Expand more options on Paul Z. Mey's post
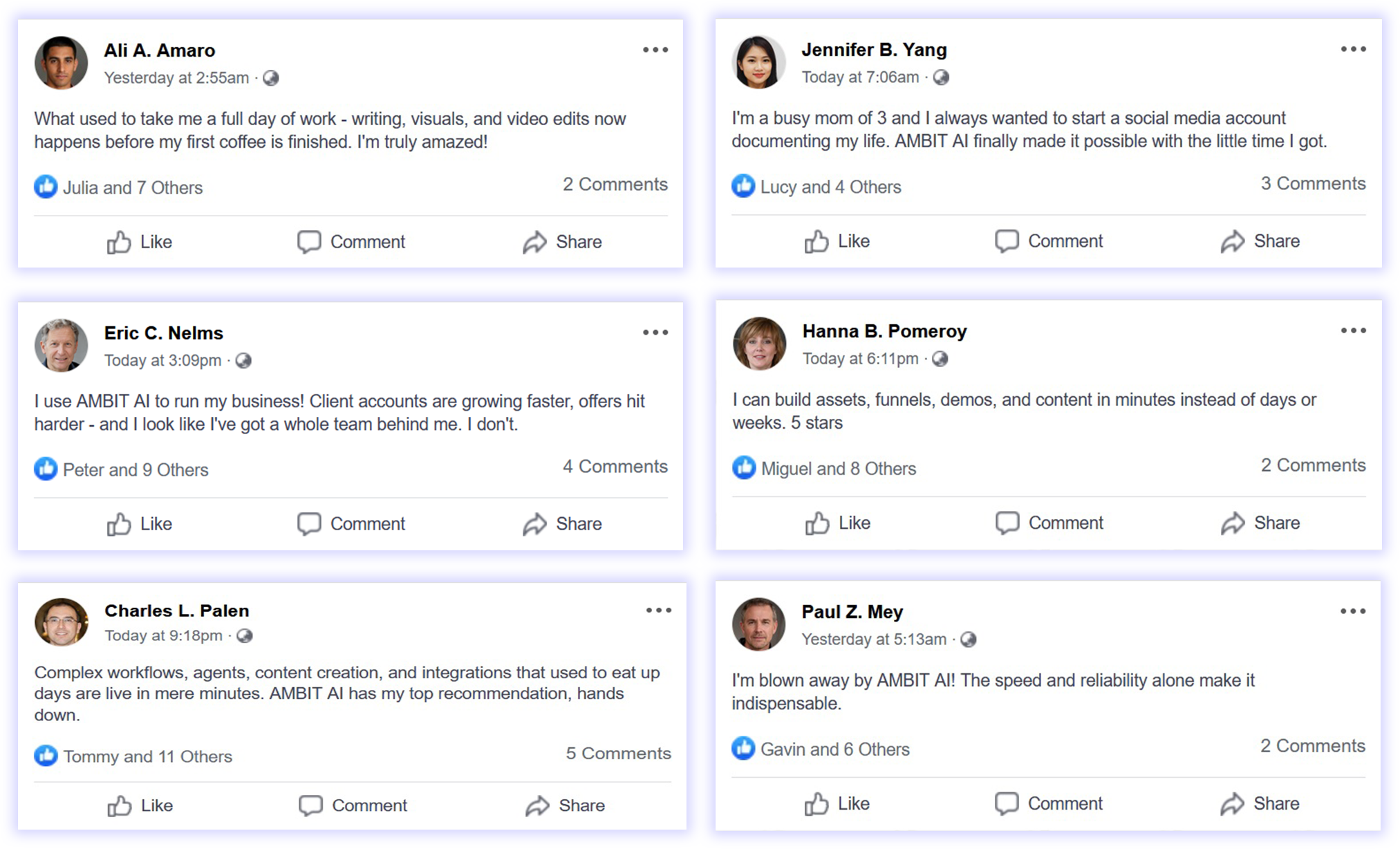This screenshot has height=849, width=1400. (x=1352, y=611)
